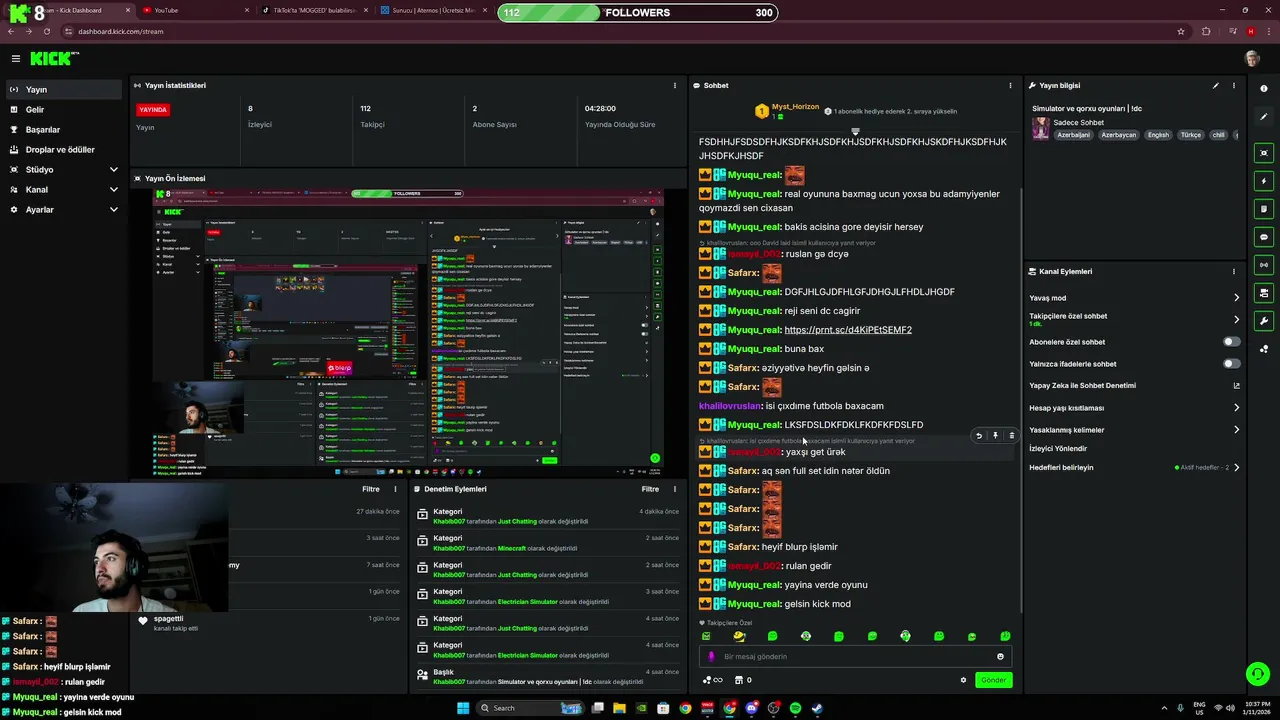The height and width of the screenshot is (720, 1280).
Task: Open Spotify from the taskbar
Action: 795,708
